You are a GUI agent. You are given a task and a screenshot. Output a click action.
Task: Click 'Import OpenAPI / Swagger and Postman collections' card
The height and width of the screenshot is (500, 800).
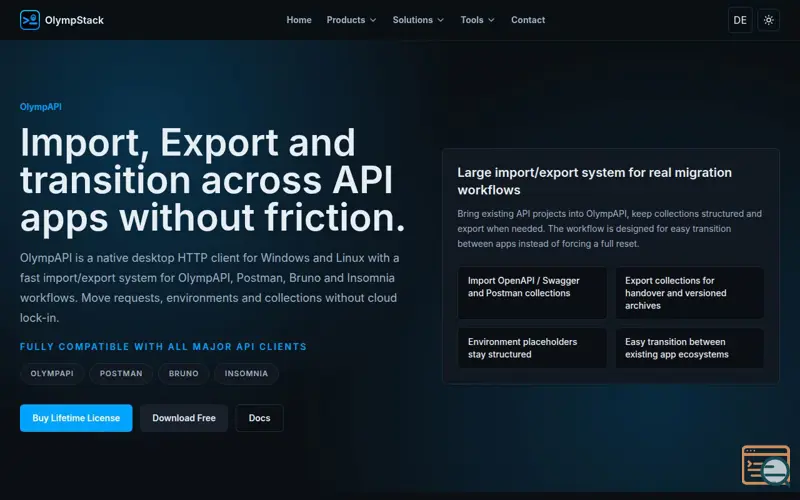532,293
